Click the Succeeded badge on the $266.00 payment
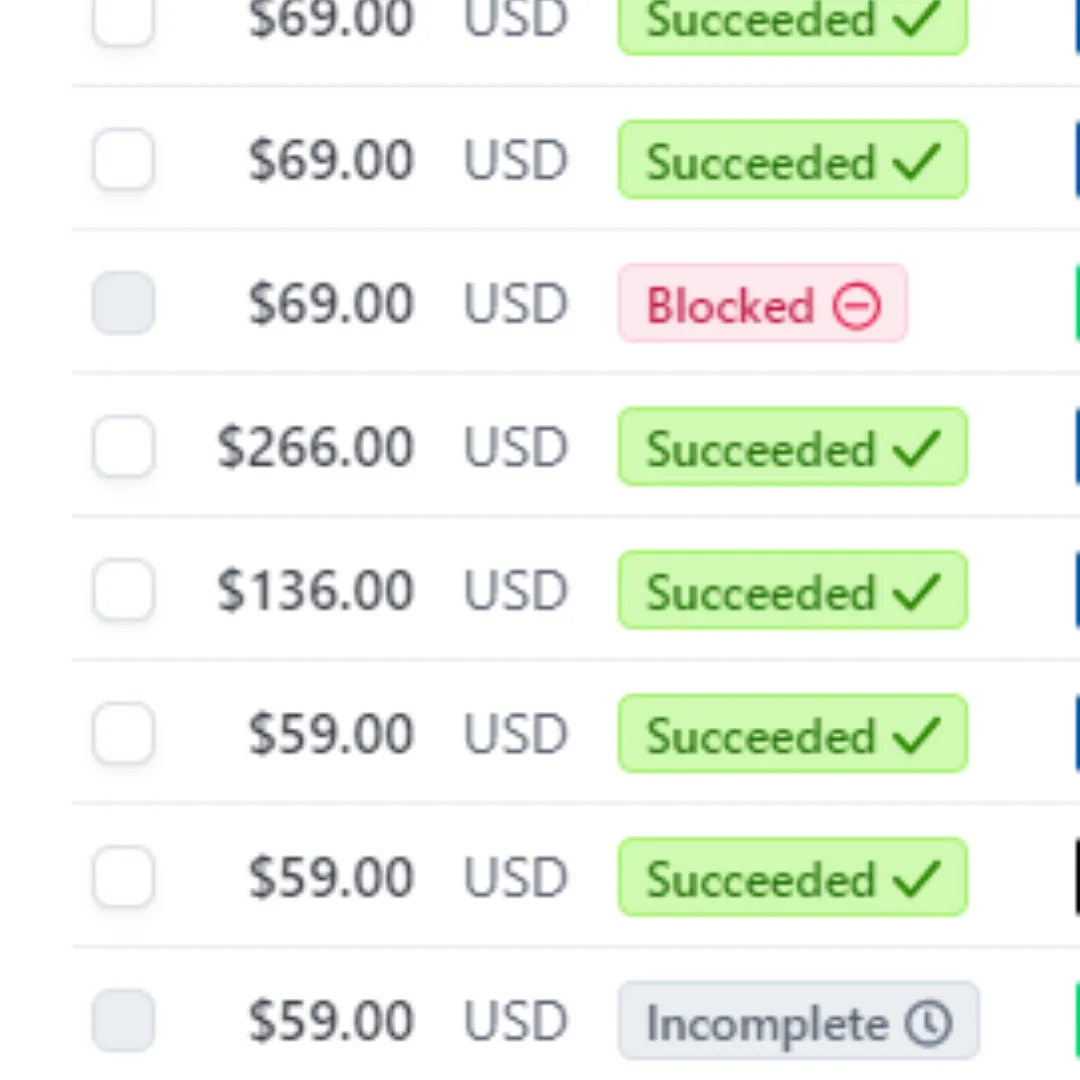This screenshot has height=1080, width=1080. pos(793,446)
